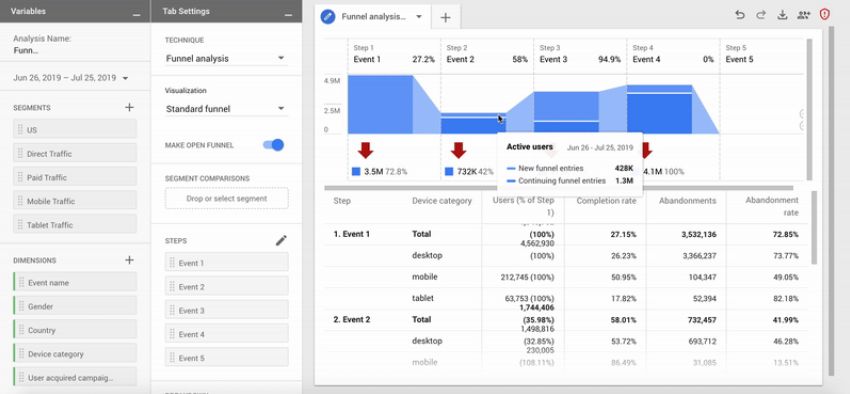Screen dimensions: 850x394
Task: Click the redo arrow icon
Action: coord(761,15)
